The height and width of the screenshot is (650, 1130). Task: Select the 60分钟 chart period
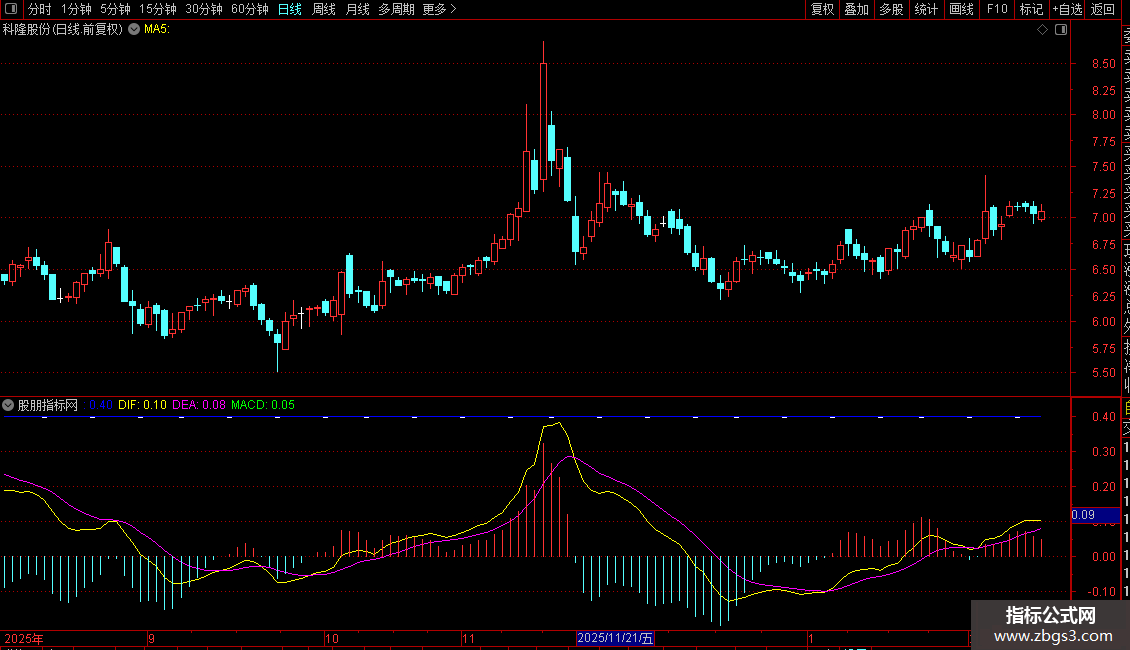(x=250, y=9)
